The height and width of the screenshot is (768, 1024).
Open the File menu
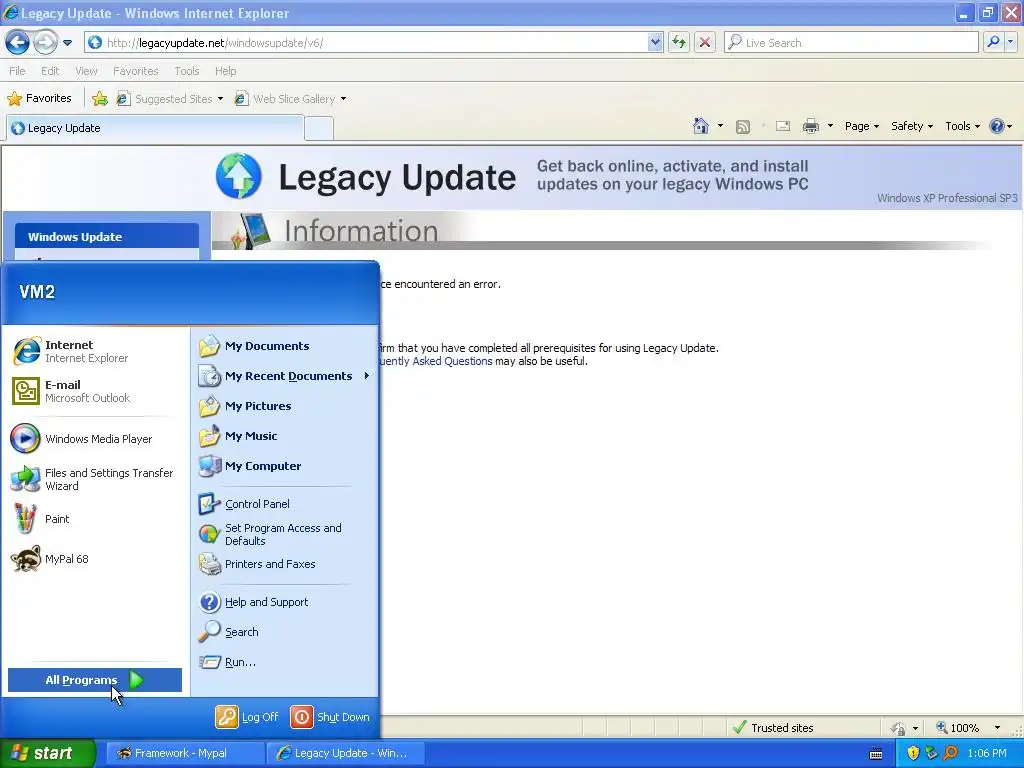[18, 71]
